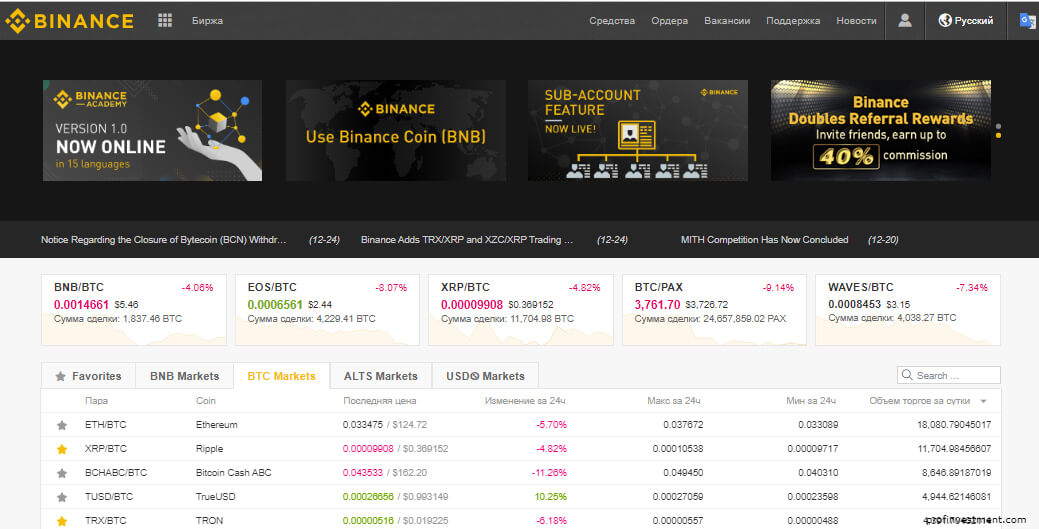Toggle favorite star for ETH/BTC
1039x529 pixels.
[x=62, y=425]
